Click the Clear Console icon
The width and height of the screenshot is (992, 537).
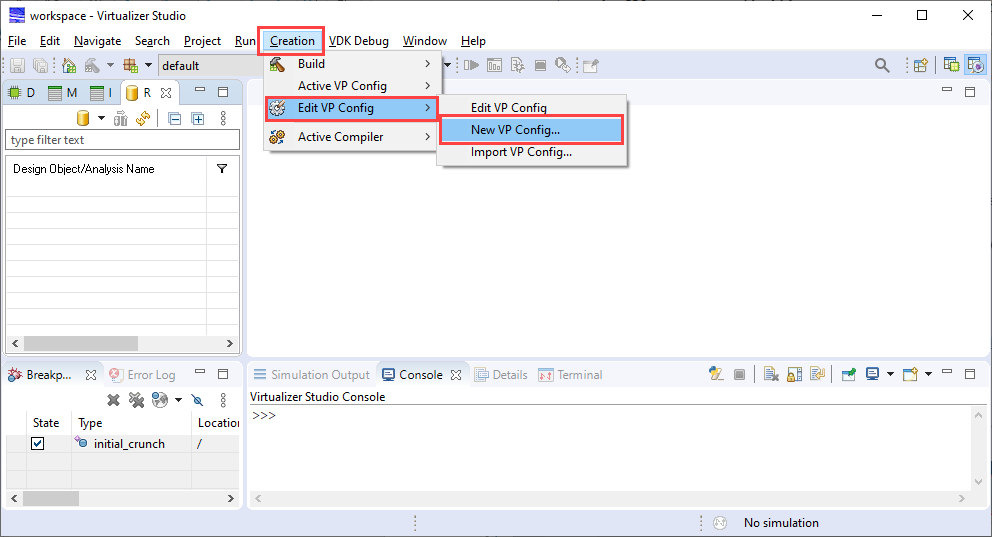tap(771, 374)
